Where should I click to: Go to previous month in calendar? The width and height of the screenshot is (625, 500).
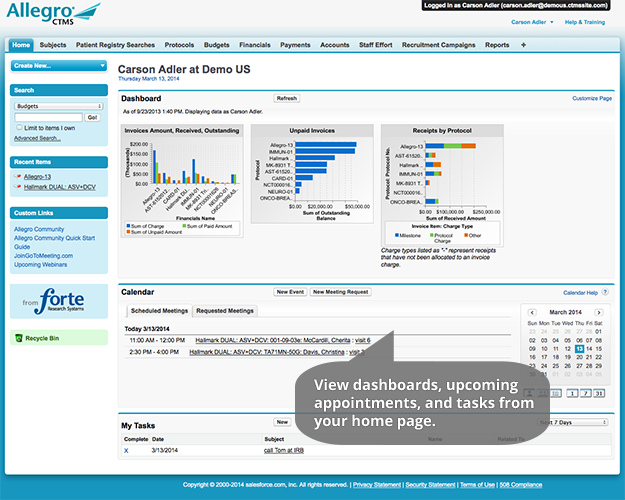point(532,313)
